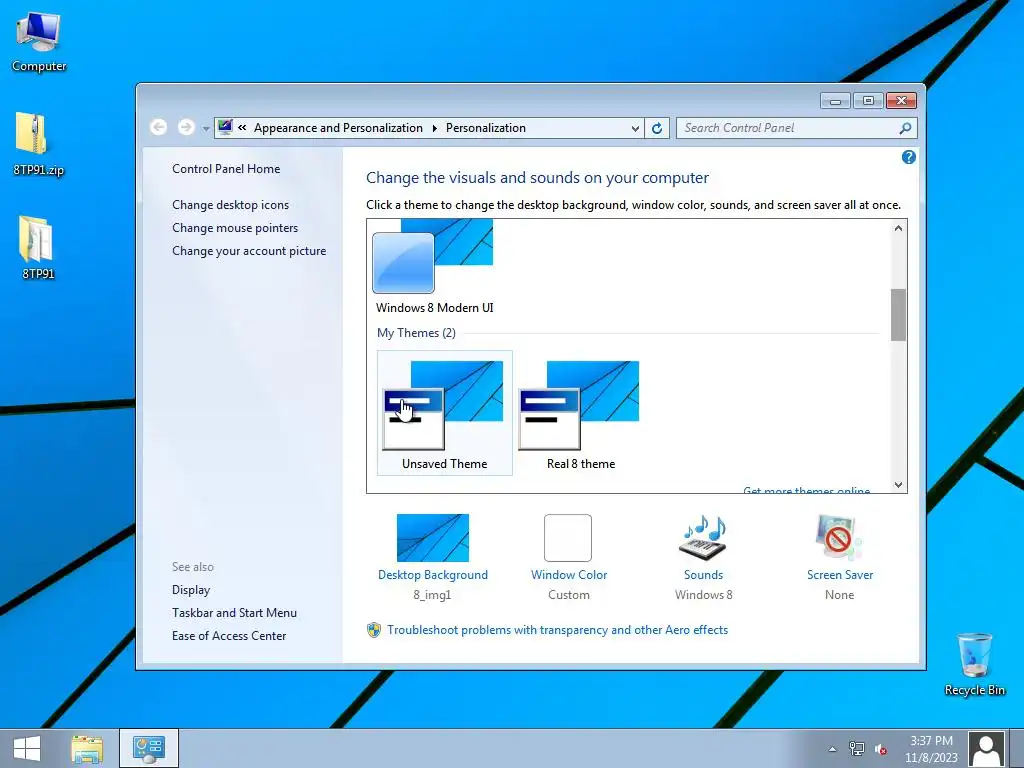Minimize the Personalization window
Image resolution: width=1024 pixels, height=768 pixels.
pyautogui.click(x=835, y=101)
